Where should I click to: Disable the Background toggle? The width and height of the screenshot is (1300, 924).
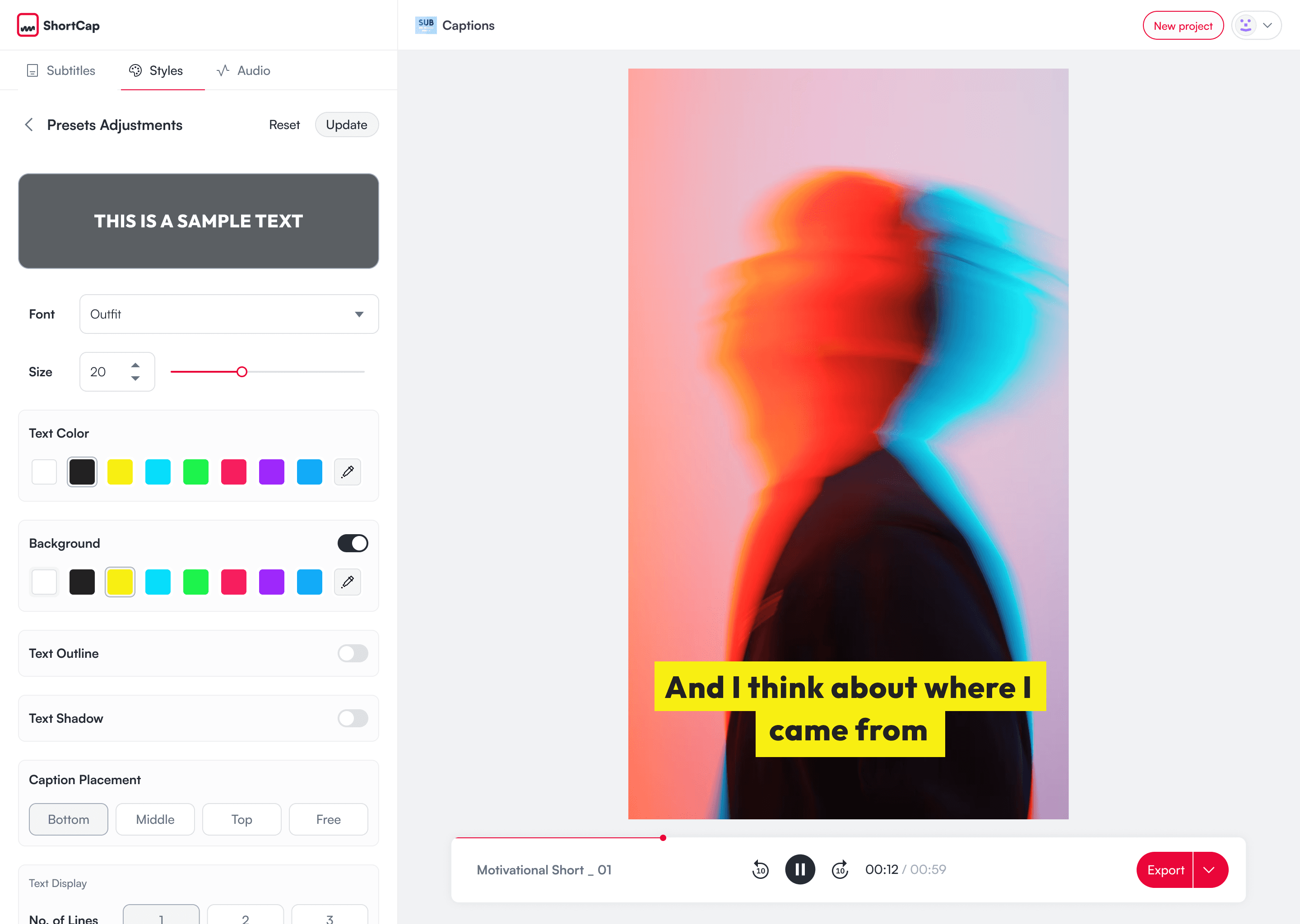[353, 543]
